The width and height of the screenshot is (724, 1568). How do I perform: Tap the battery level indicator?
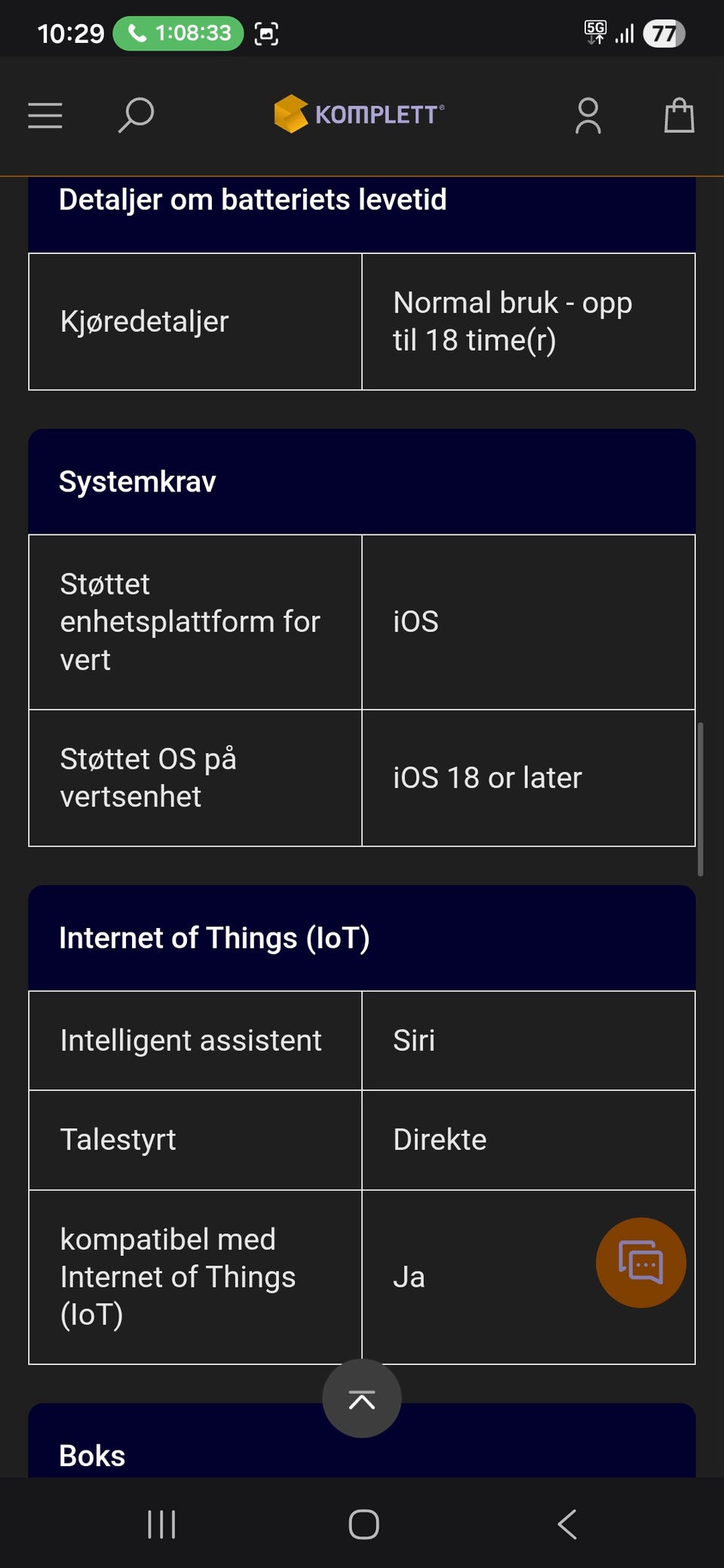pos(664,34)
